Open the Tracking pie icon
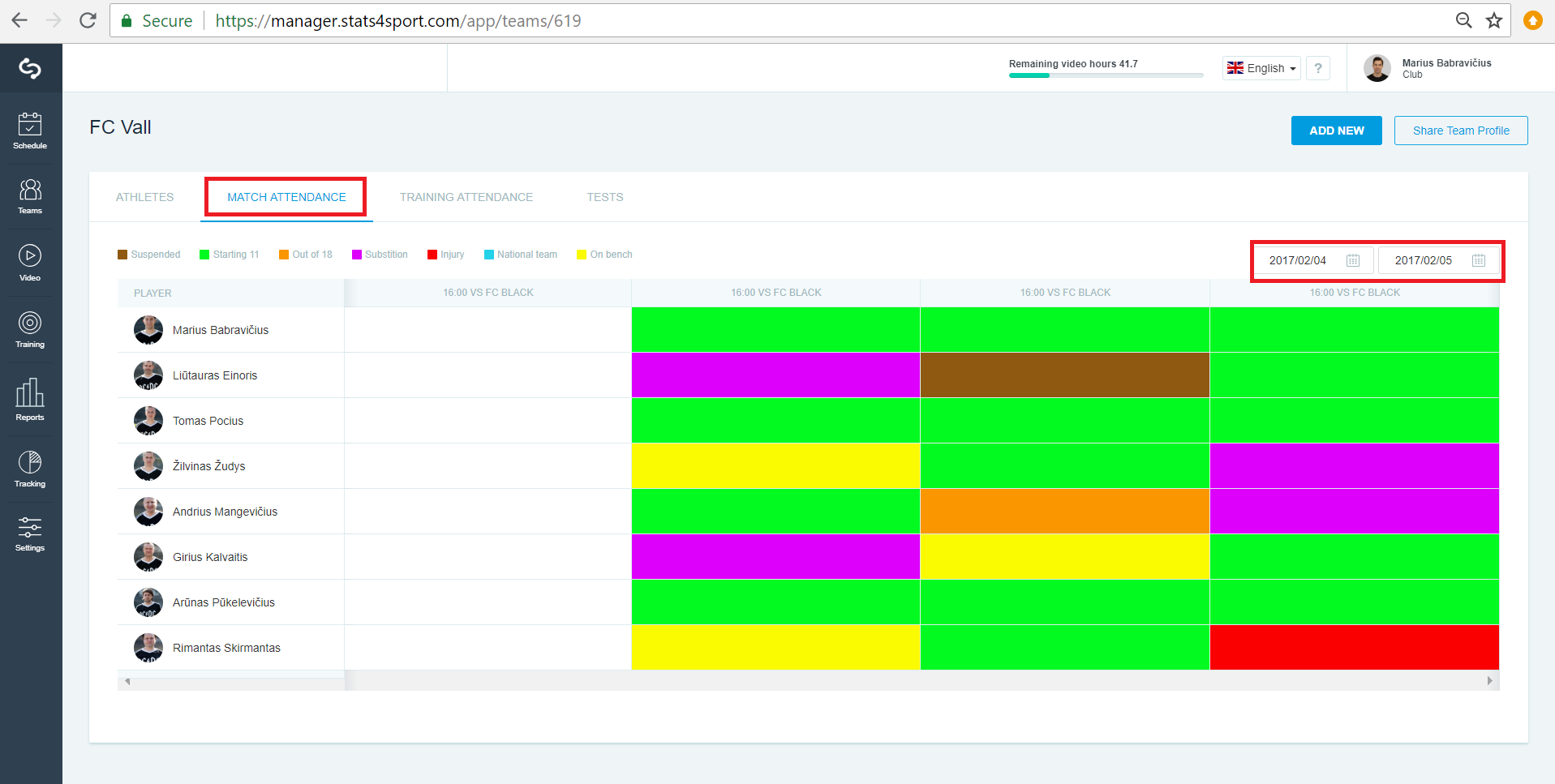Screen dimensions: 1555x784 (x=30, y=469)
